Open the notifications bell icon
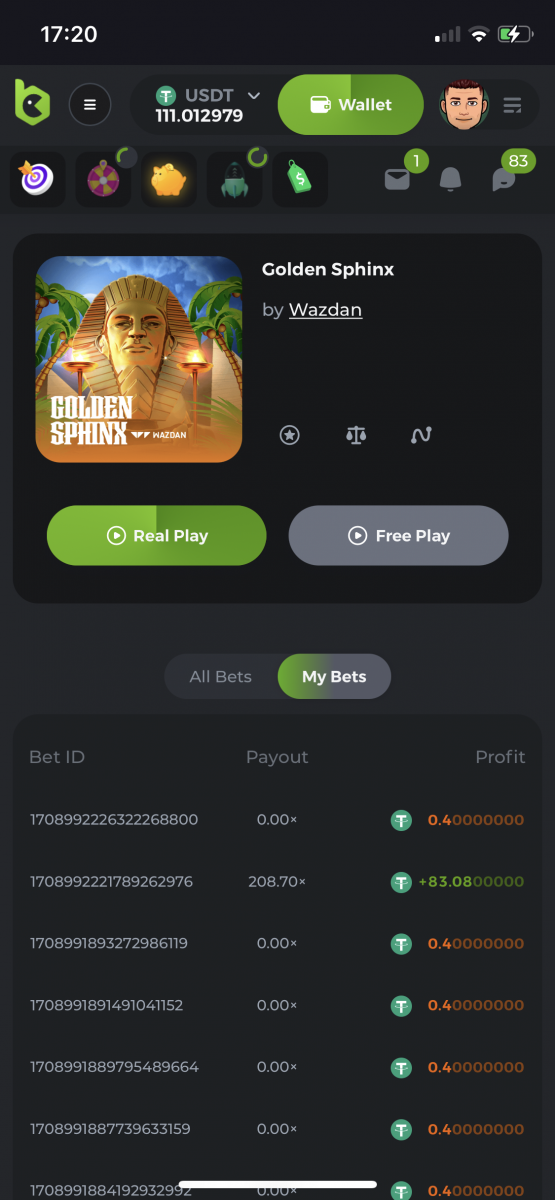555x1200 pixels. [x=451, y=180]
